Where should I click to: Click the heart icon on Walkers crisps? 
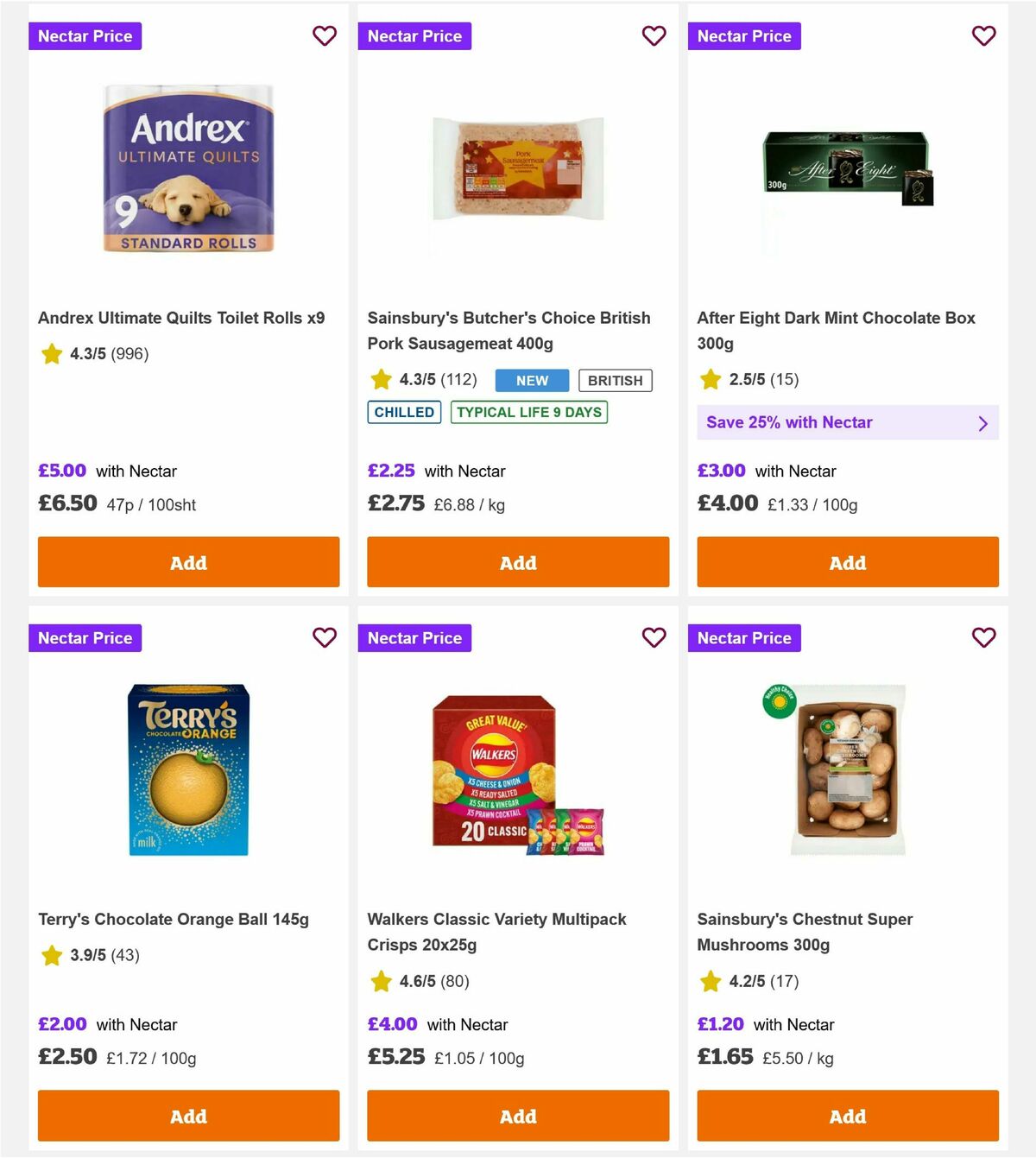(x=654, y=638)
